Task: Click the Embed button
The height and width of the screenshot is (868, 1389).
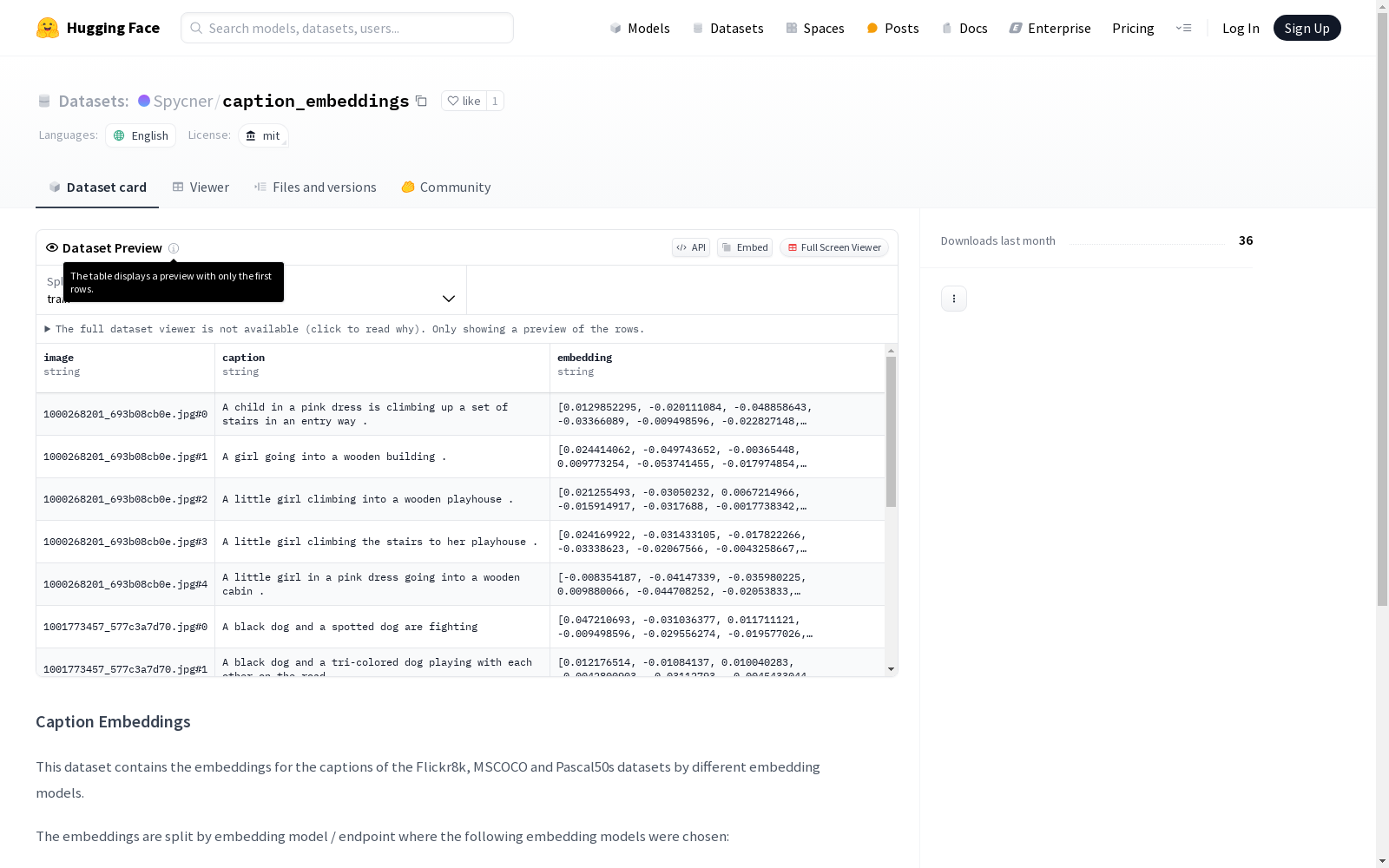Action: tap(745, 247)
